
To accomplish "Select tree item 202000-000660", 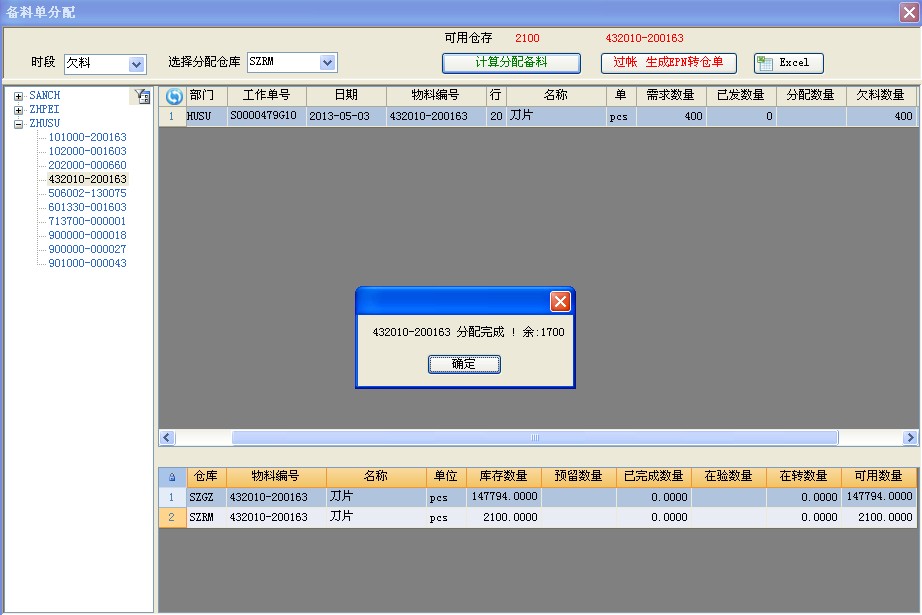I will coord(87,165).
